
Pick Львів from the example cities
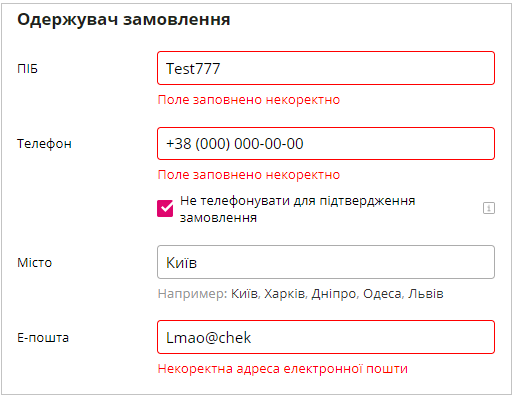click(x=426, y=294)
